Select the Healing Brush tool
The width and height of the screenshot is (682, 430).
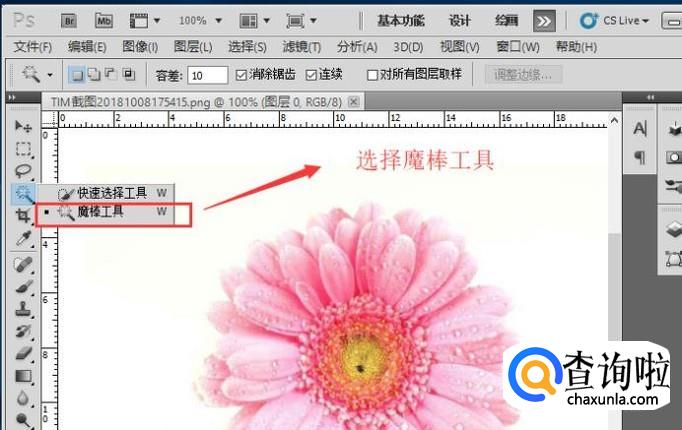pos(23,264)
